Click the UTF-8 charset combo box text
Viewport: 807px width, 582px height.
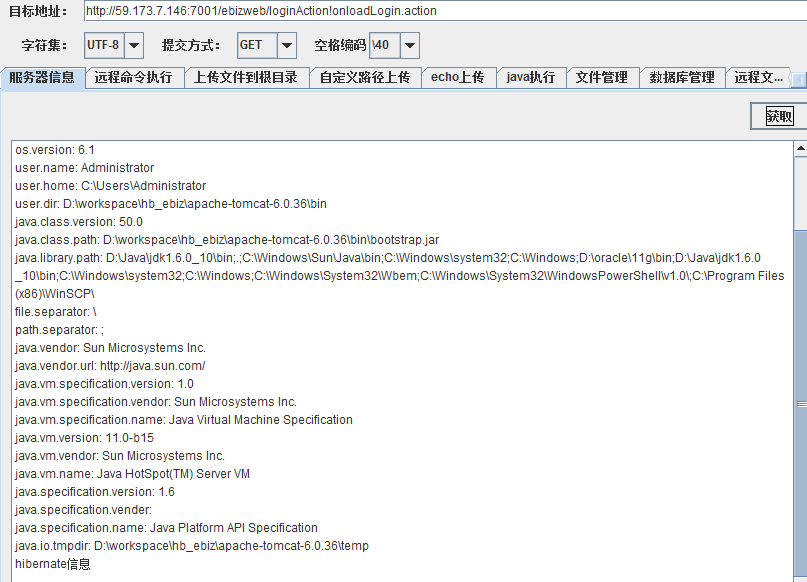(104, 45)
